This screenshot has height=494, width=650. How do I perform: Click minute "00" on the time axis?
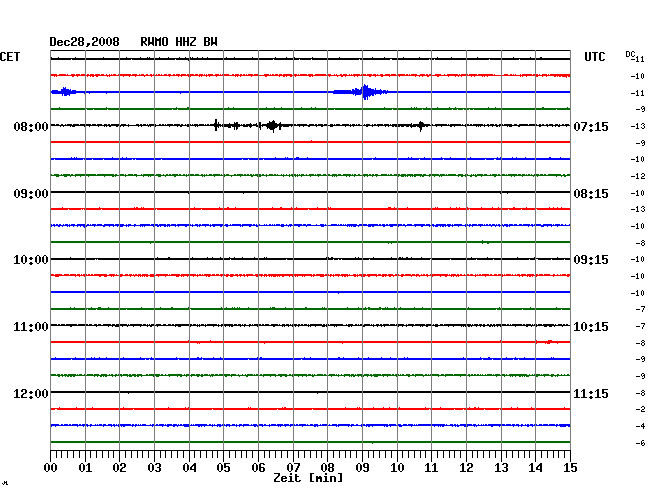click(x=51, y=468)
